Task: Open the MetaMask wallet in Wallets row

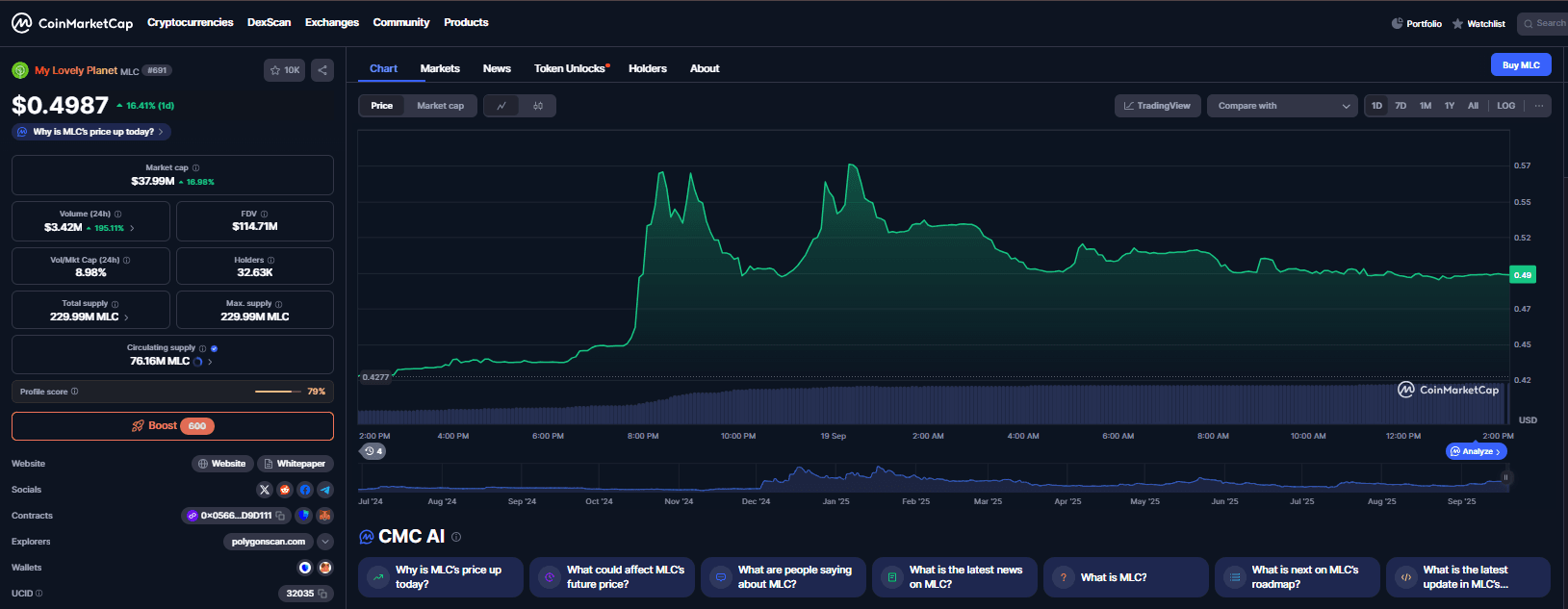Action: [325, 568]
